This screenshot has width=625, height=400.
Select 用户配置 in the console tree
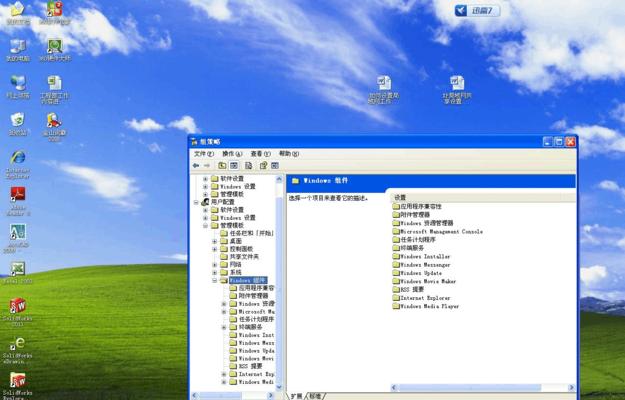click(222, 202)
